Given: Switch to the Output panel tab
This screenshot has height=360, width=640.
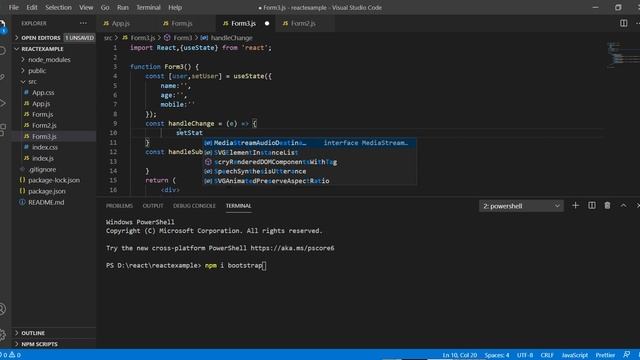Looking at the screenshot, I should [153, 206].
